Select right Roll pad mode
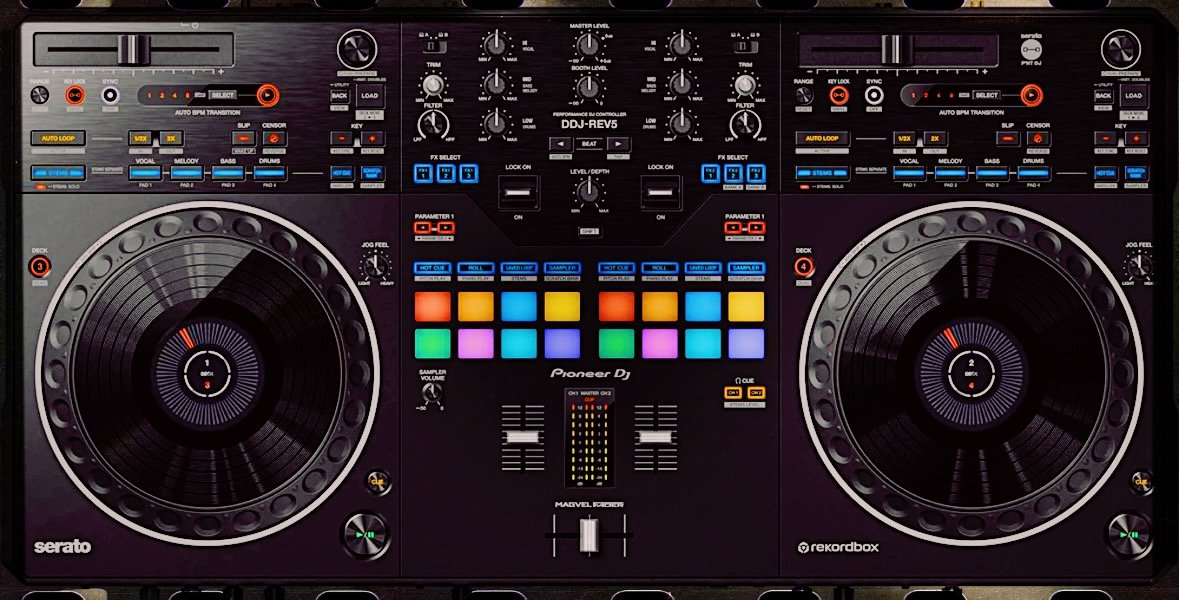Screen dimensions: 1179x600 click(x=659, y=268)
